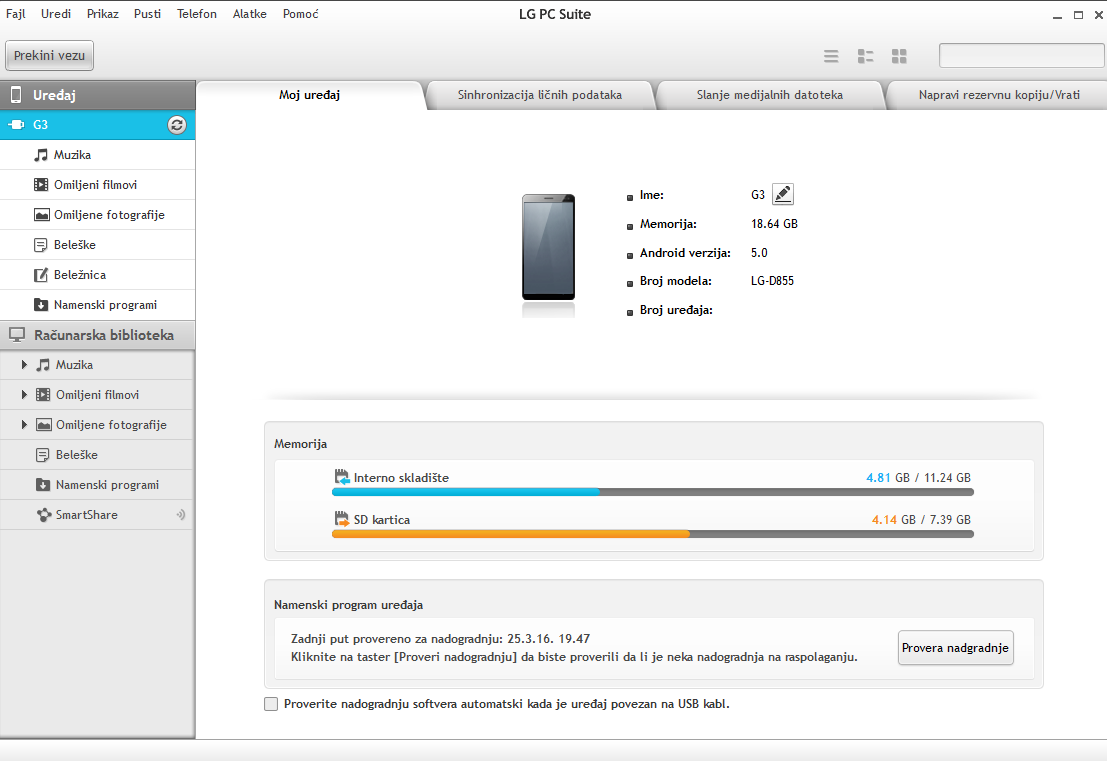1107x761 pixels.
Task: Click the SD kartica usage bar
Action: [652, 534]
